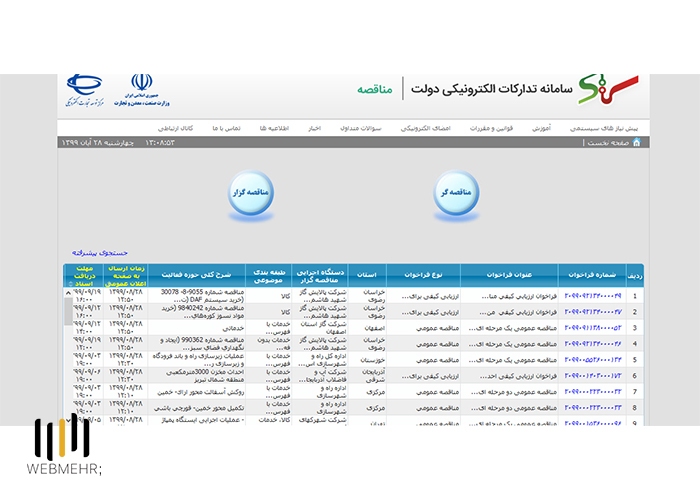Open the tender number link in row 7
Image resolution: width=700 pixels, height=500 pixels.
(593, 392)
